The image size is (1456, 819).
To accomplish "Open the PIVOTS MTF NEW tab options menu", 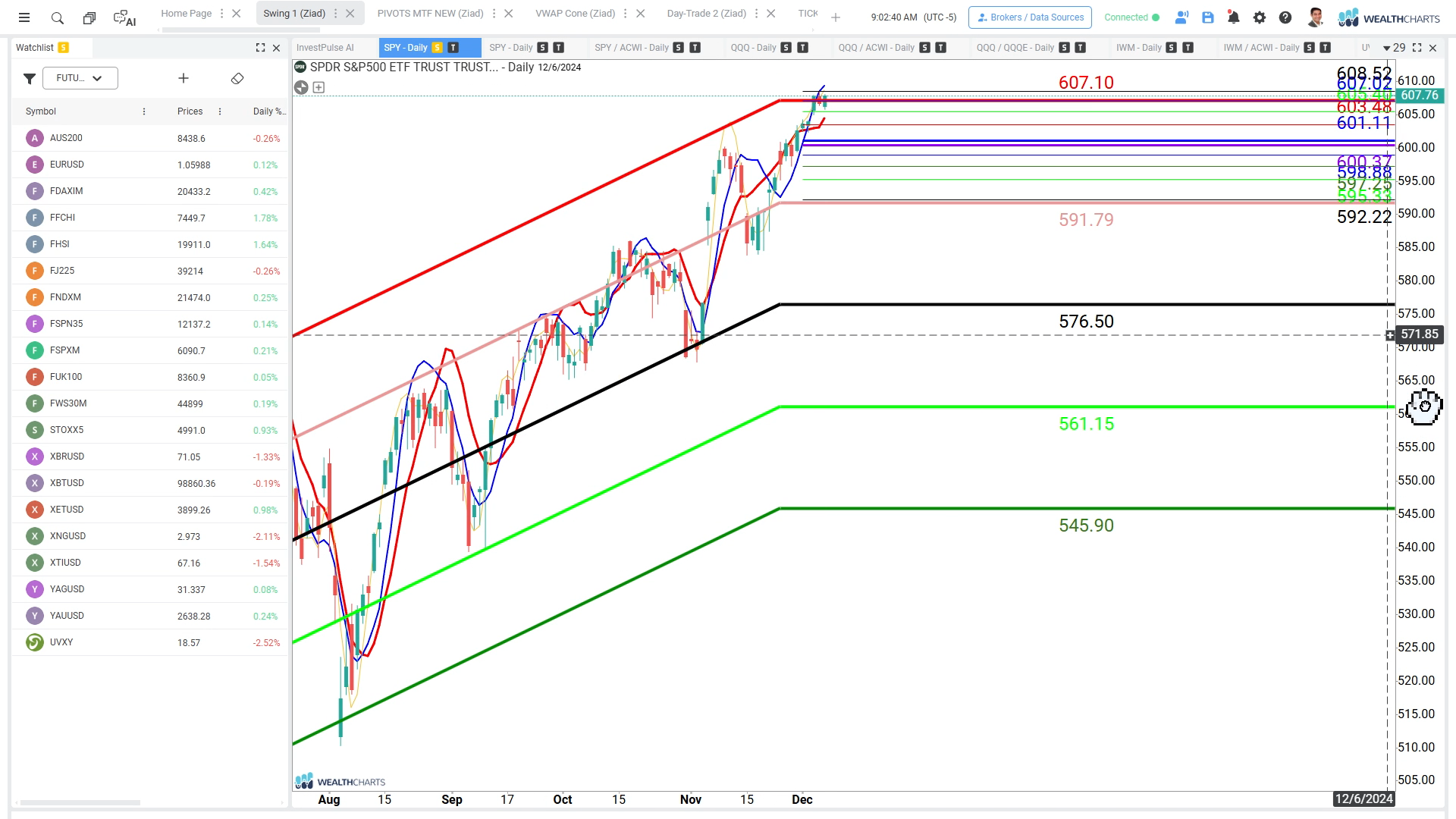I will (494, 14).
